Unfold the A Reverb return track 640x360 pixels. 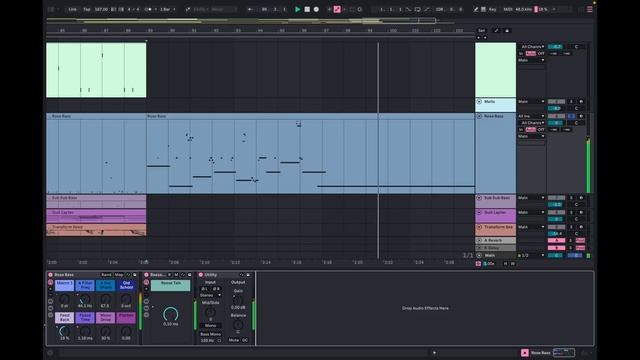[x=479, y=240]
